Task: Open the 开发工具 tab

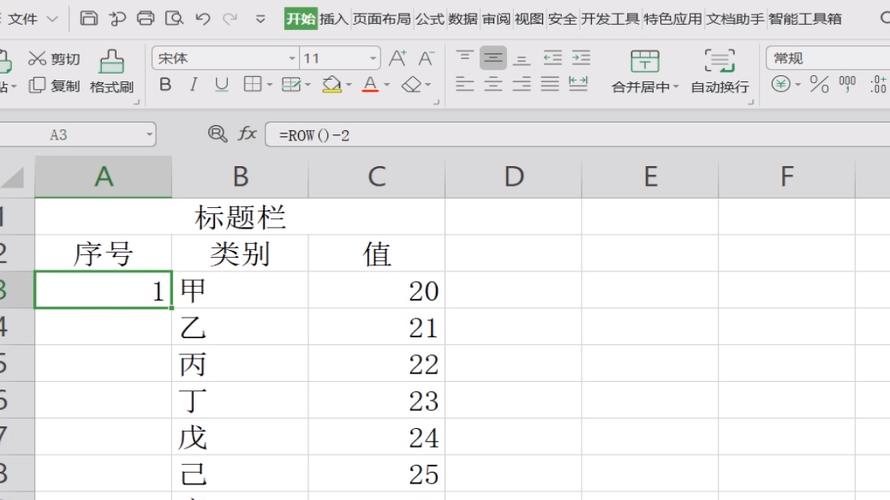Action: pyautogui.click(x=610, y=19)
